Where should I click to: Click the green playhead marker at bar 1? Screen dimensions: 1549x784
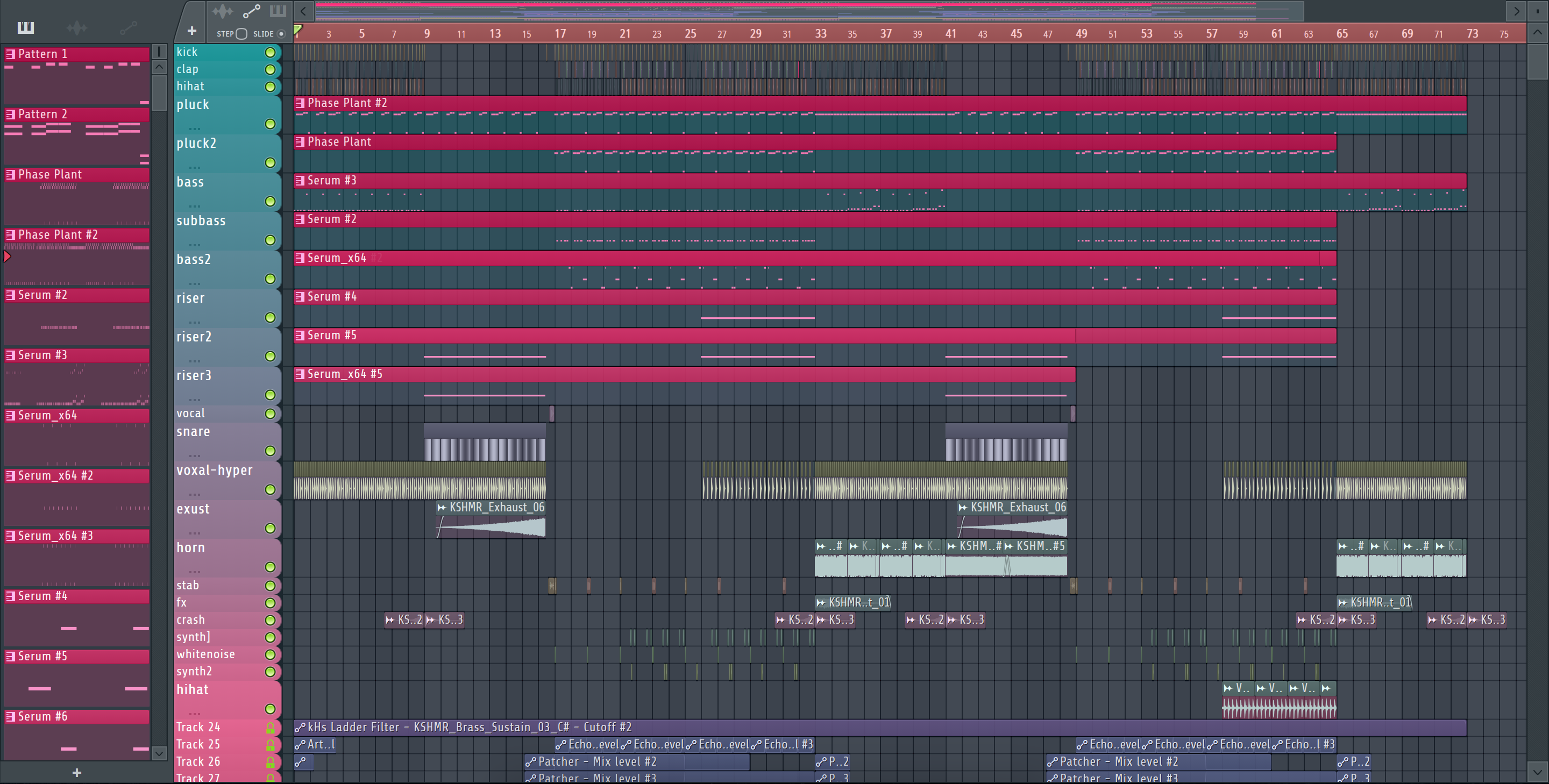[297, 30]
